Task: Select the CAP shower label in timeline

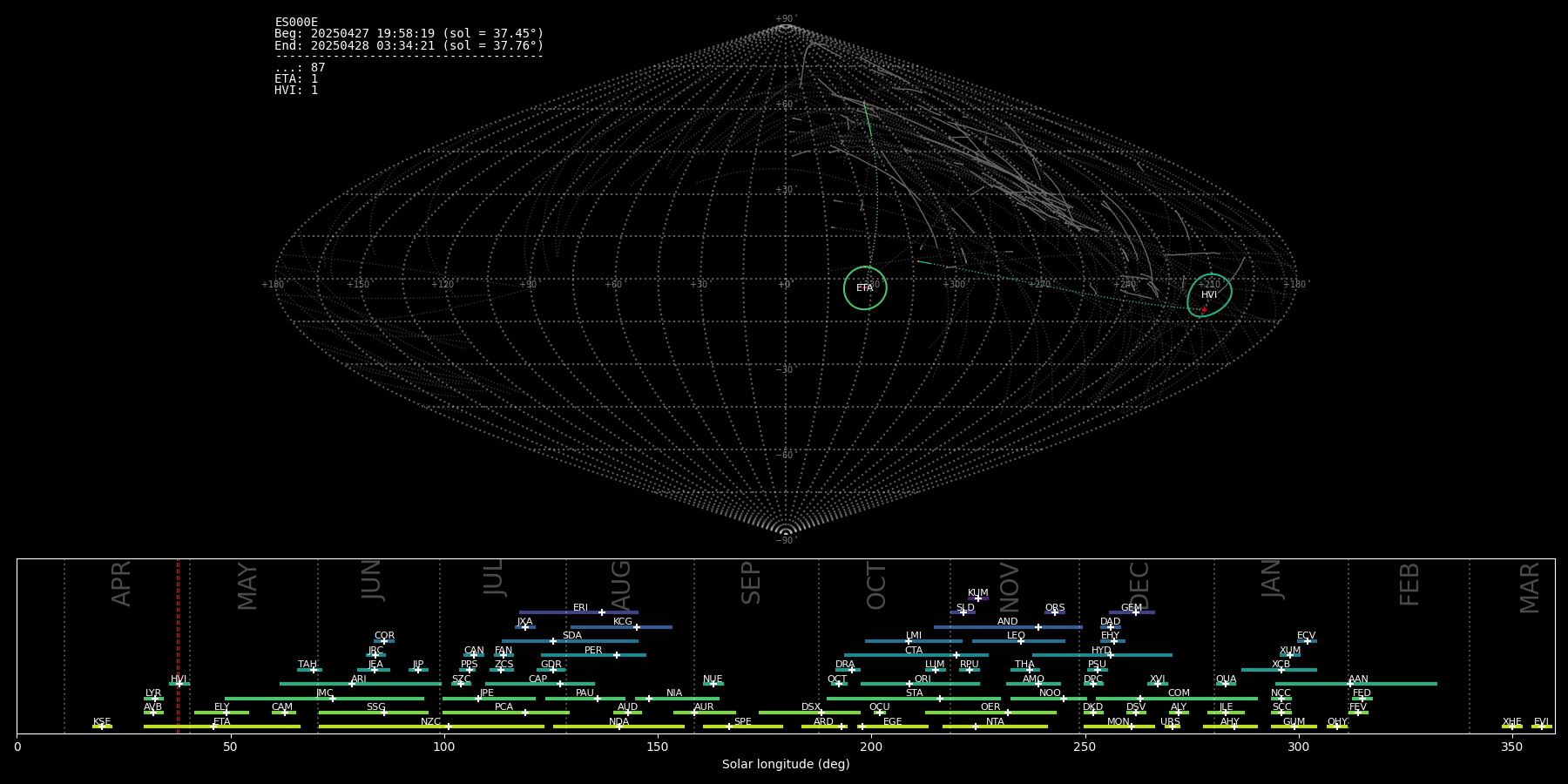Action: [538, 679]
